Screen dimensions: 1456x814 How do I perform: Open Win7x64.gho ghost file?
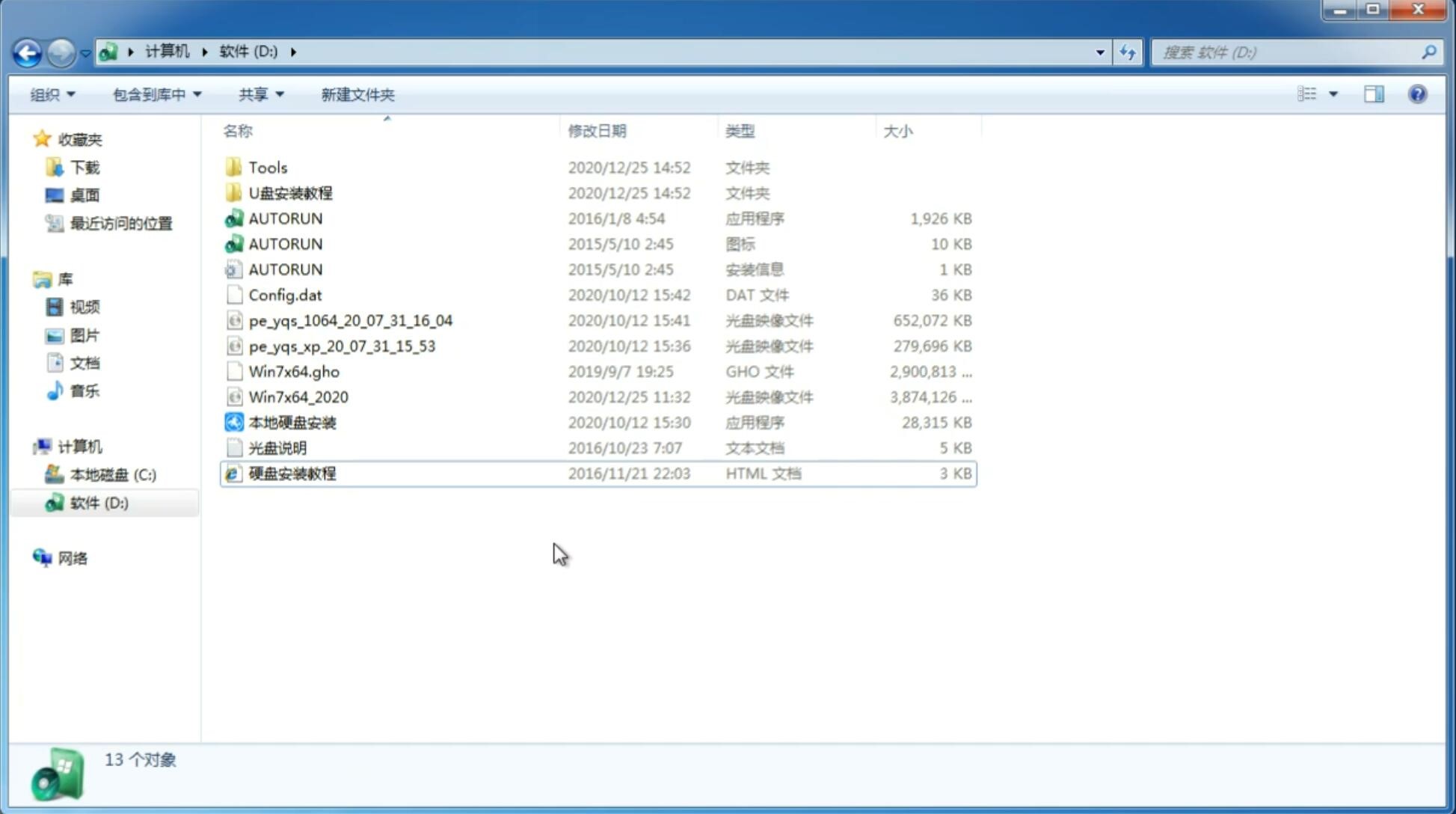(295, 371)
